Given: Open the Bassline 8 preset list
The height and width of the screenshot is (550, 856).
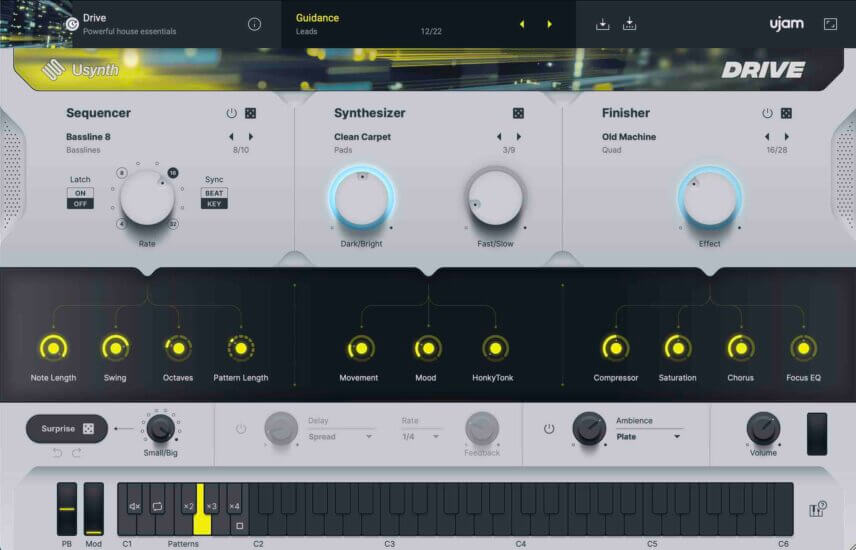Looking at the screenshot, I should (x=88, y=137).
